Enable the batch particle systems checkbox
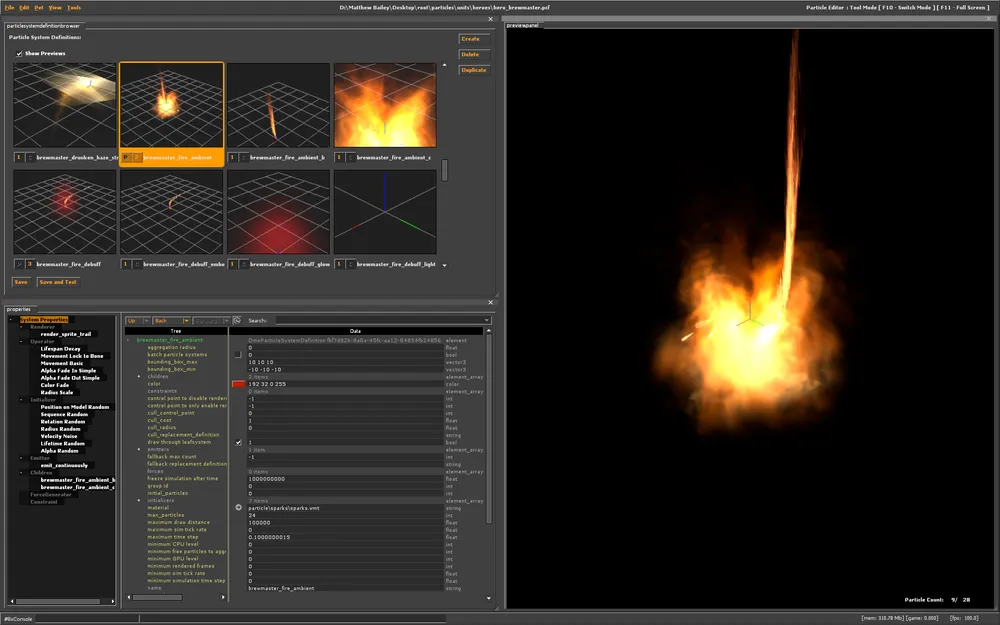1000x625 pixels. click(x=238, y=354)
